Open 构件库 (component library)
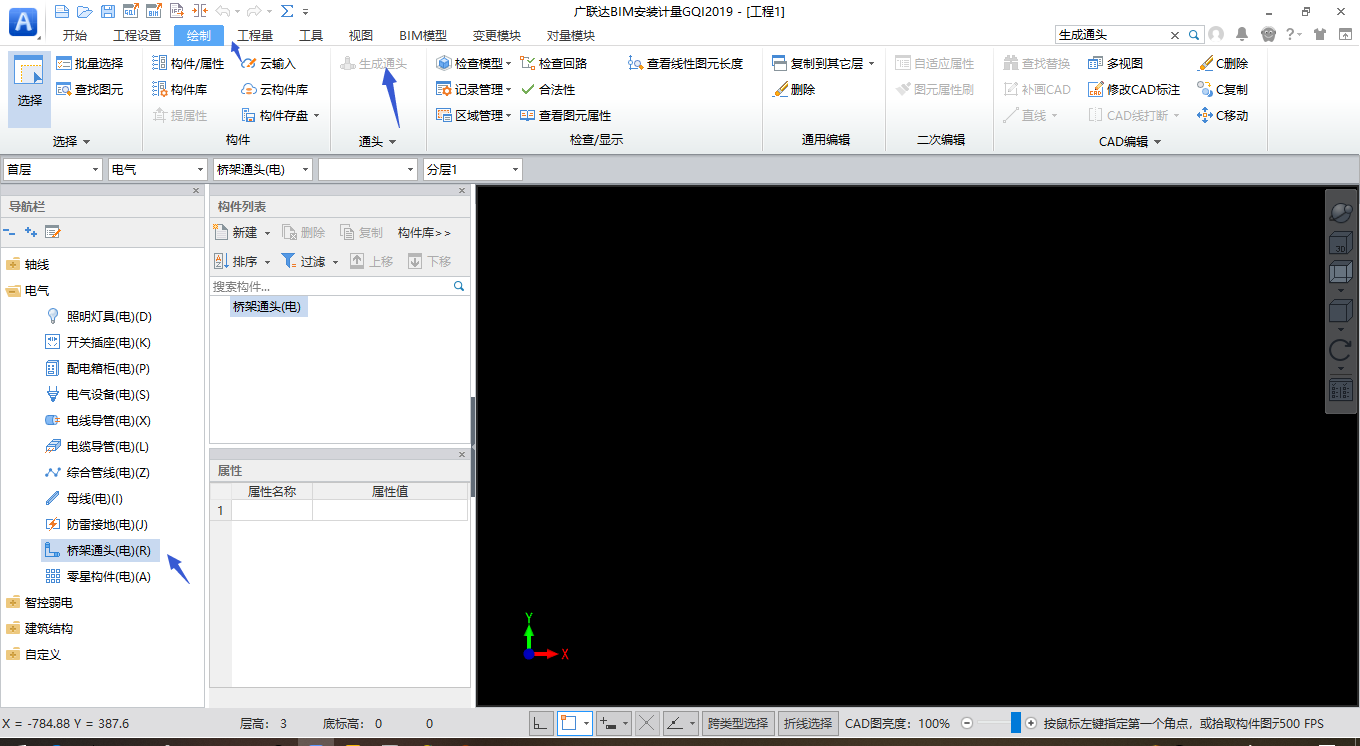The width and height of the screenshot is (1360, 746). click(x=179, y=89)
